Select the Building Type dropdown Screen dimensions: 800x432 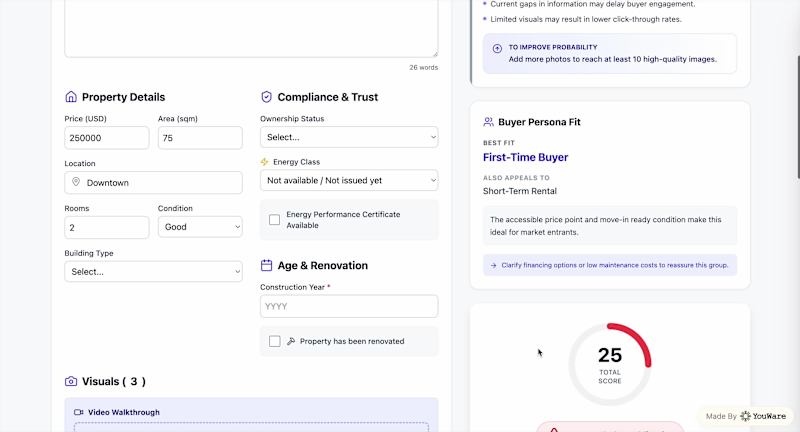153,271
